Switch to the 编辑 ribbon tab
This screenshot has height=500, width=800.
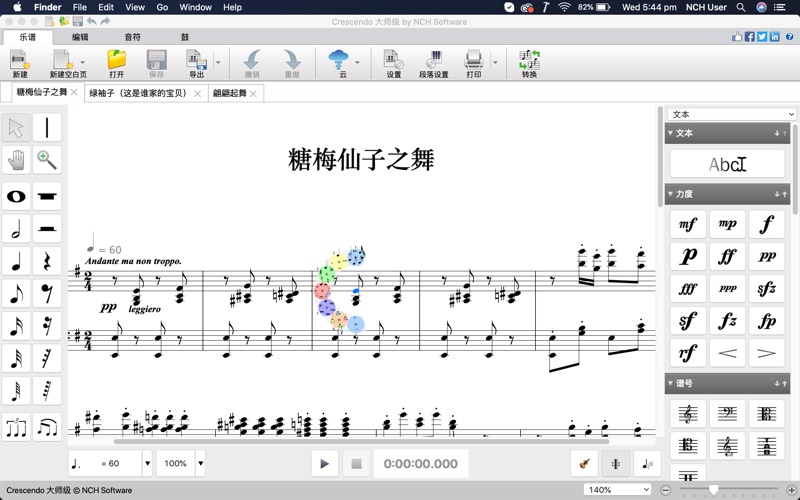80,37
